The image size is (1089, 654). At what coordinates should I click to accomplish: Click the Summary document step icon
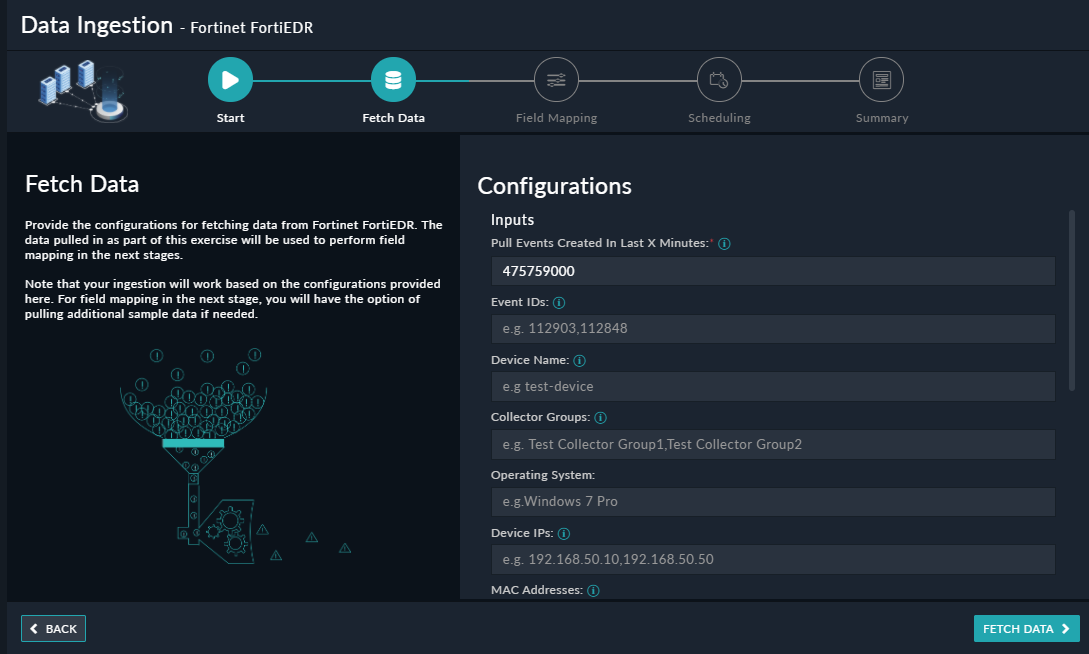coord(881,80)
